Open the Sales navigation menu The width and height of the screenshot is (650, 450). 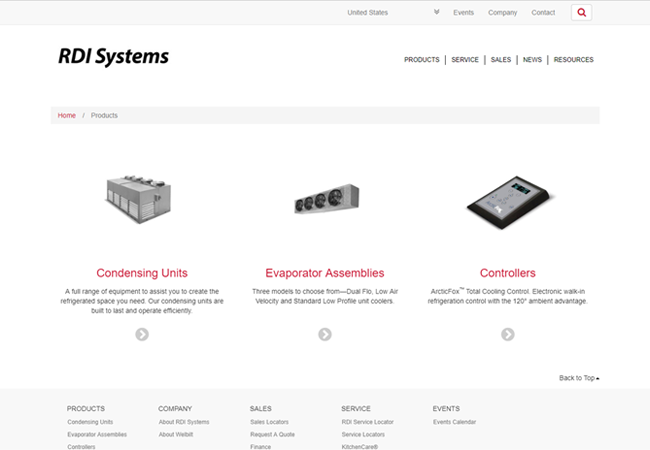500,60
